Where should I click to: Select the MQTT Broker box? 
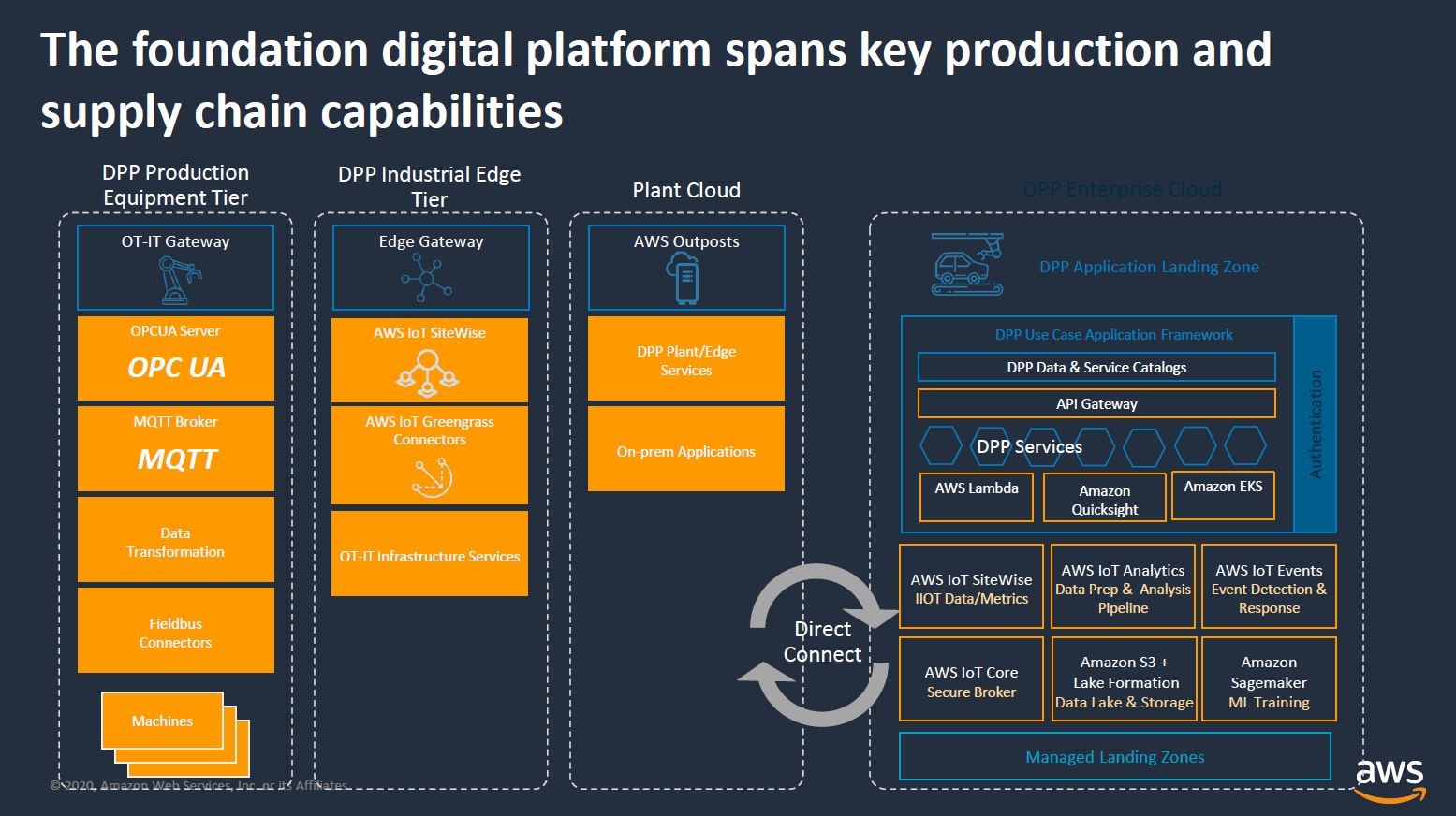176,448
